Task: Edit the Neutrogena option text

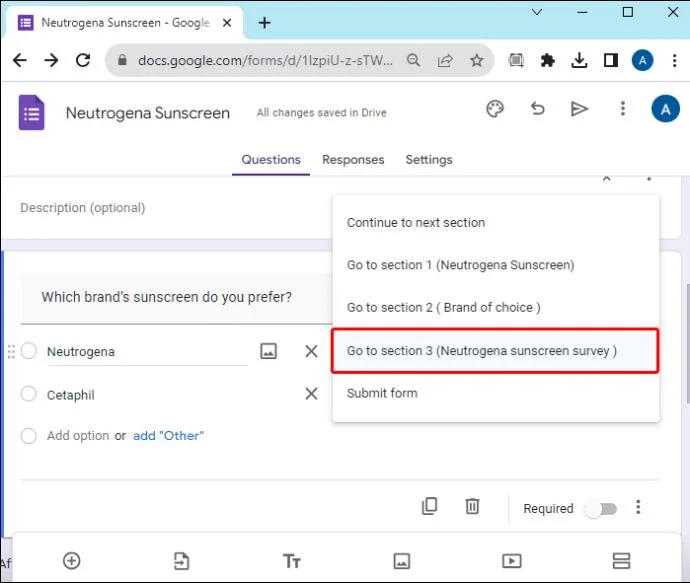Action: coord(147,352)
